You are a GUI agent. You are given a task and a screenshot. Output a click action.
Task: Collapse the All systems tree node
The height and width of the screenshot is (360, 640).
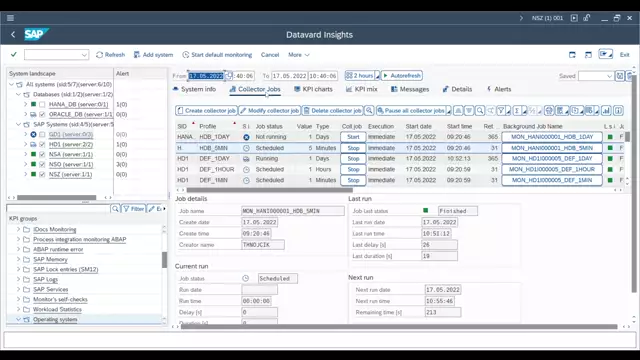11,84
